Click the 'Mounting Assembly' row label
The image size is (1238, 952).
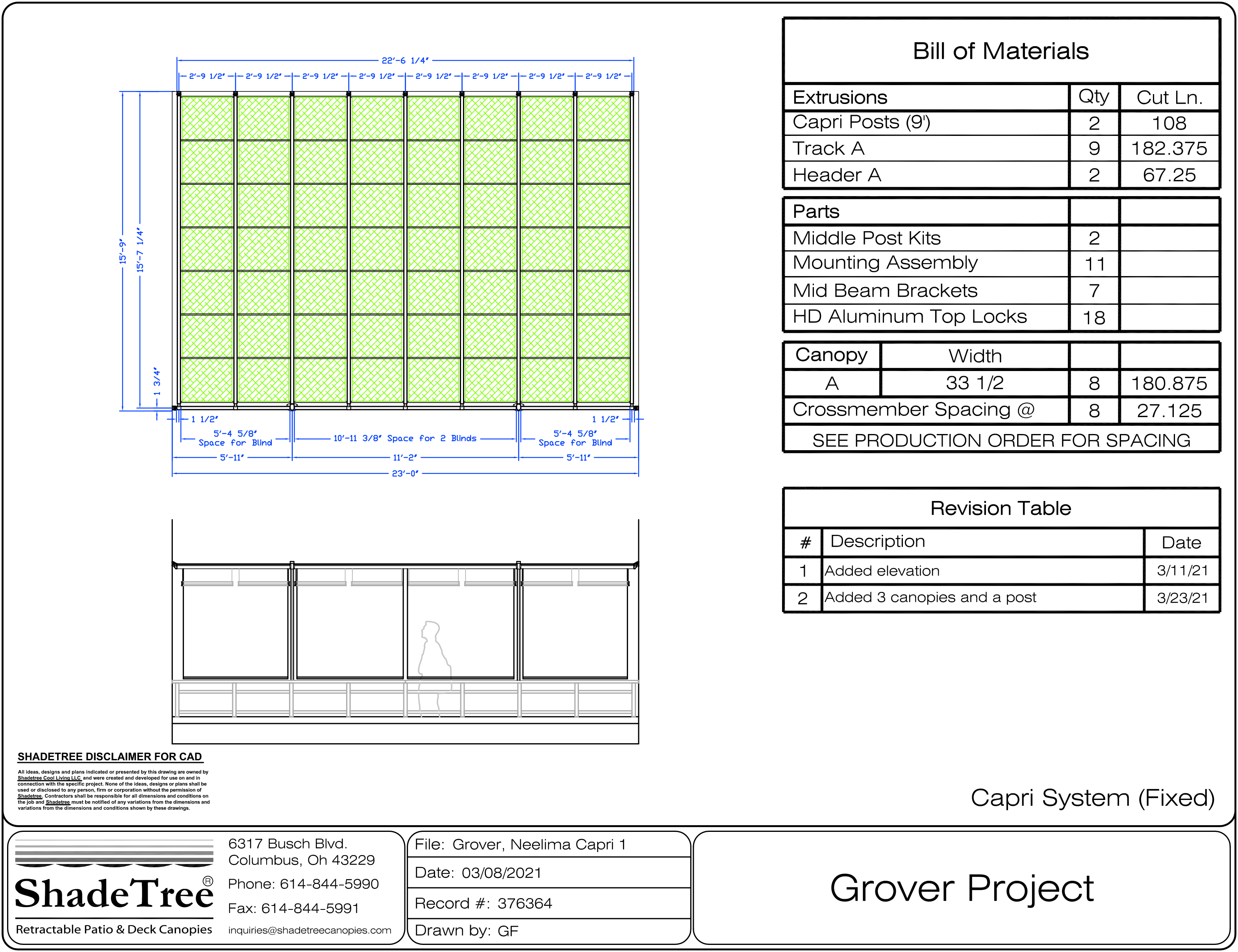885,263
